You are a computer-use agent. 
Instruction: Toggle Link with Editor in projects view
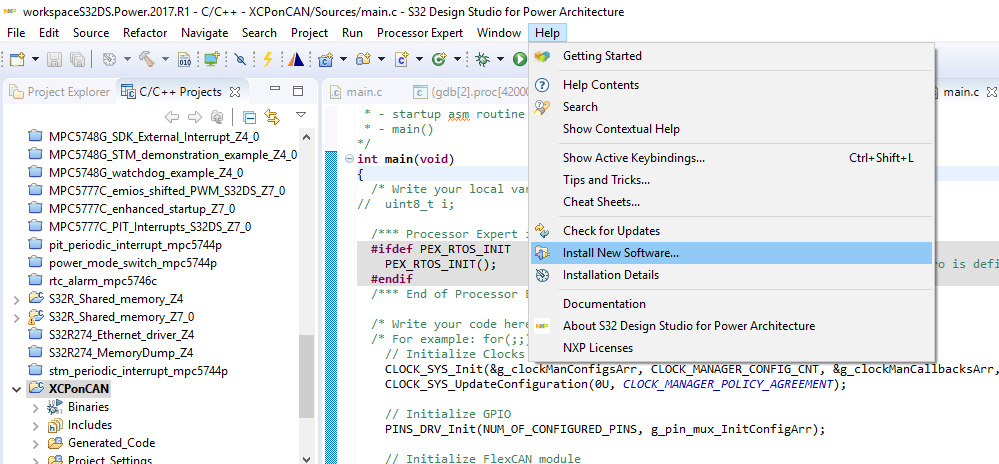point(273,117)
